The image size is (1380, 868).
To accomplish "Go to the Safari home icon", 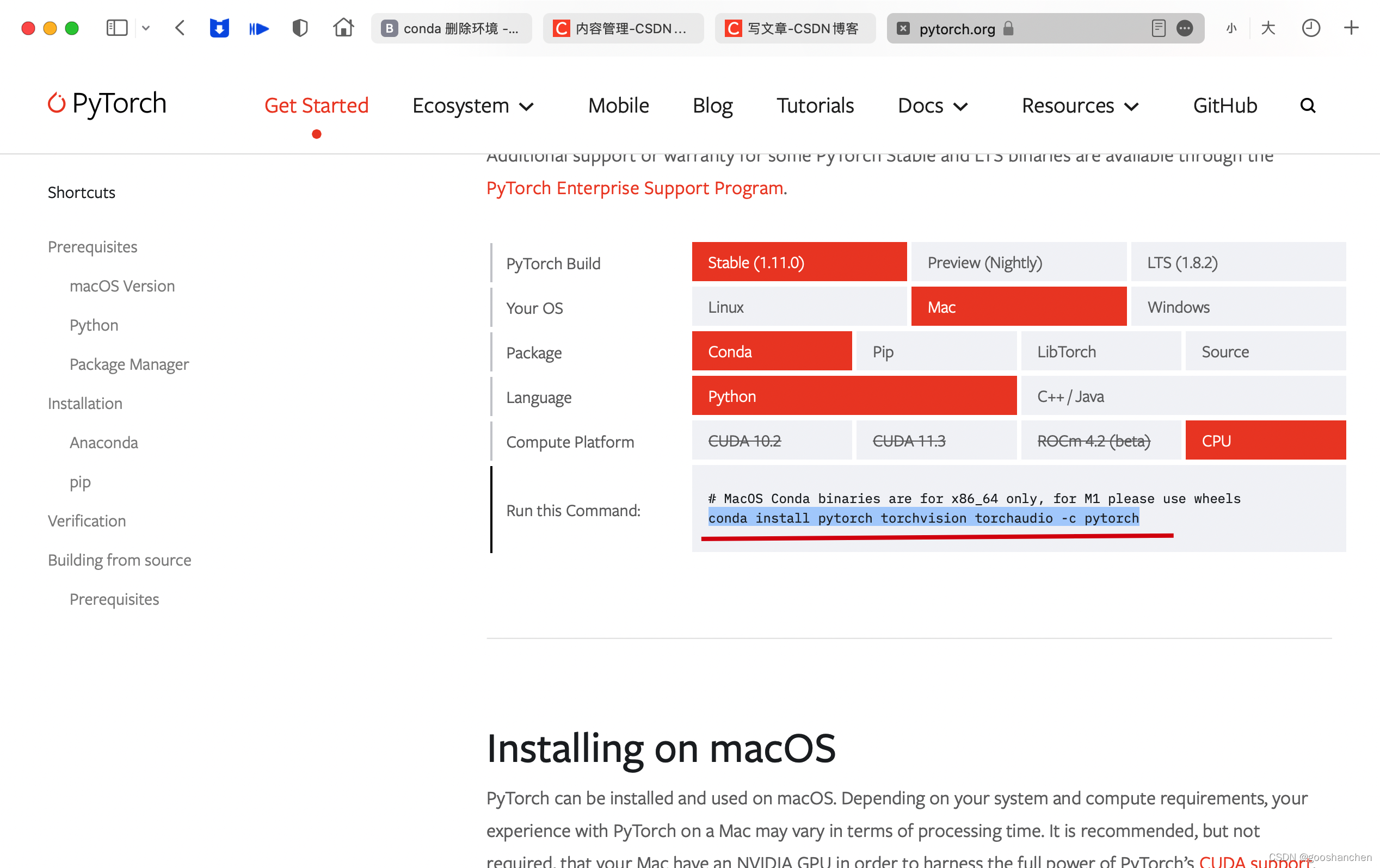I will [343, 28].
